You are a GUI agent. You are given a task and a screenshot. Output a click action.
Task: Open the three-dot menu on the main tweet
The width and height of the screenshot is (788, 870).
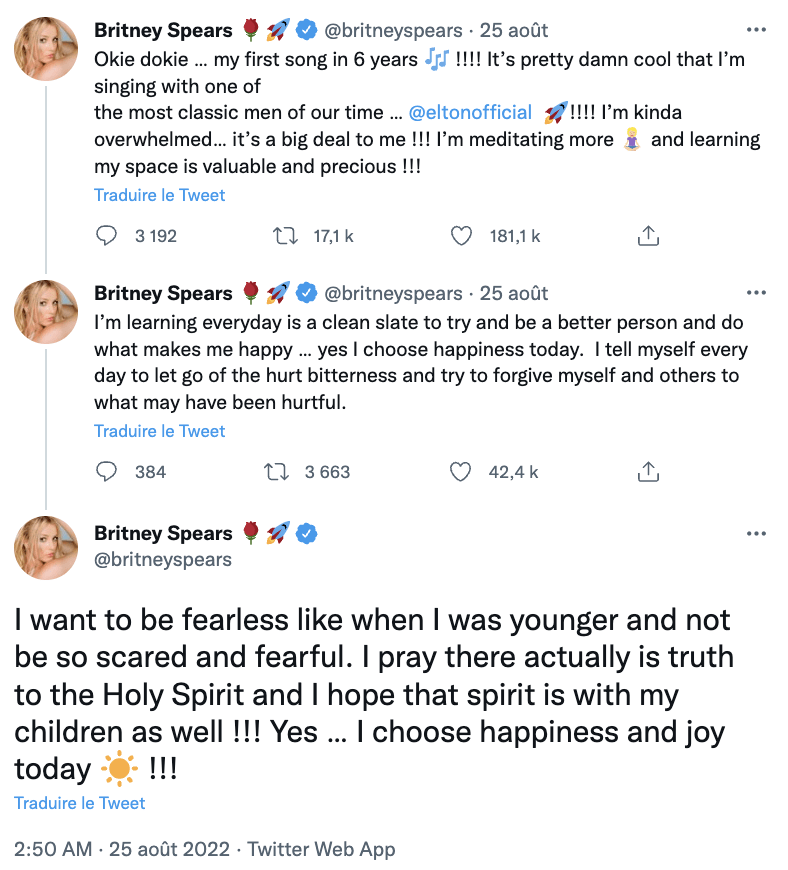(x=756, y=534)
